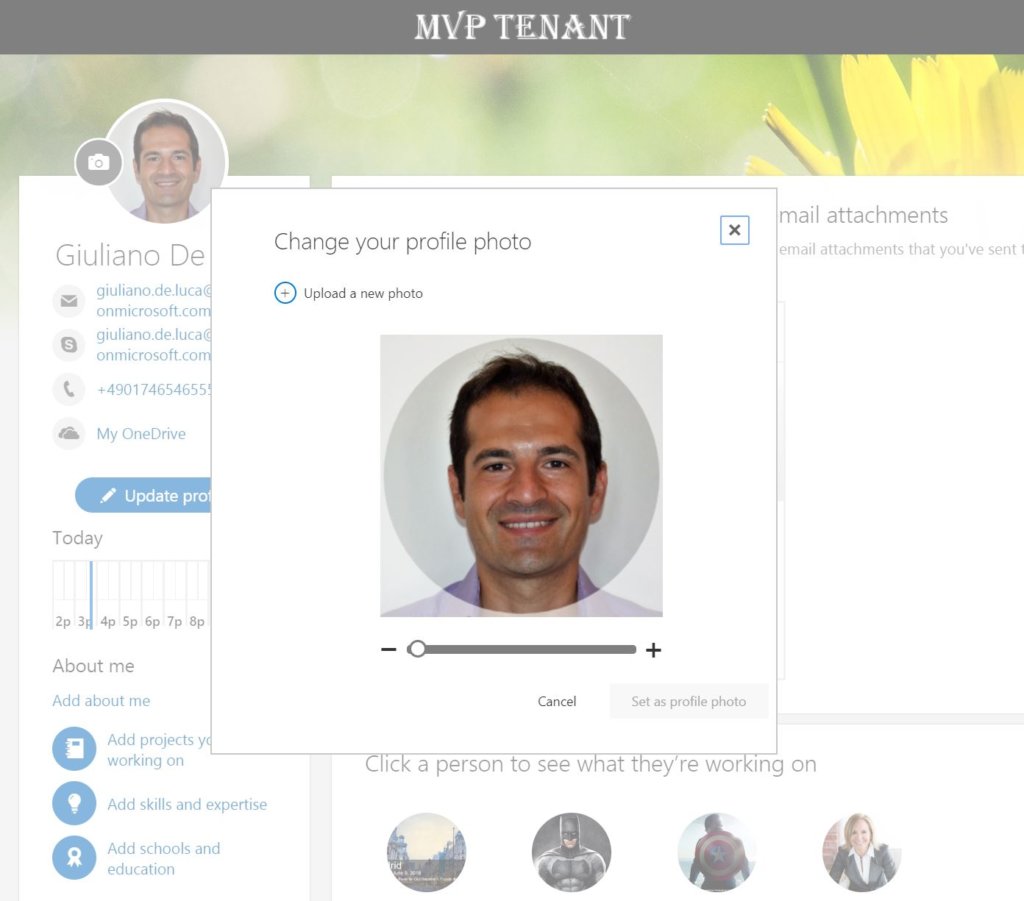The image size is (1024, 901).
Task: Click the Skype icon next to the contact
Action: click(x=68, y=344)
